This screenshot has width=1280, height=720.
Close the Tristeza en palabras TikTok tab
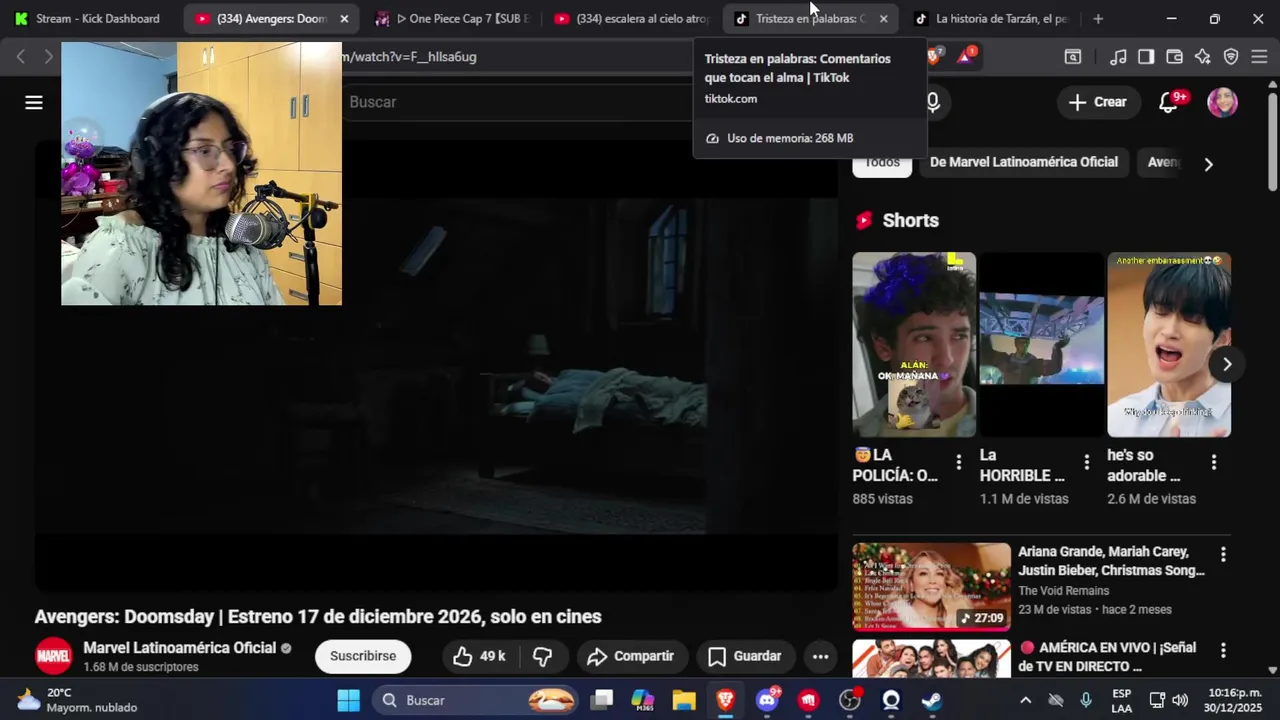pos(883,18)
